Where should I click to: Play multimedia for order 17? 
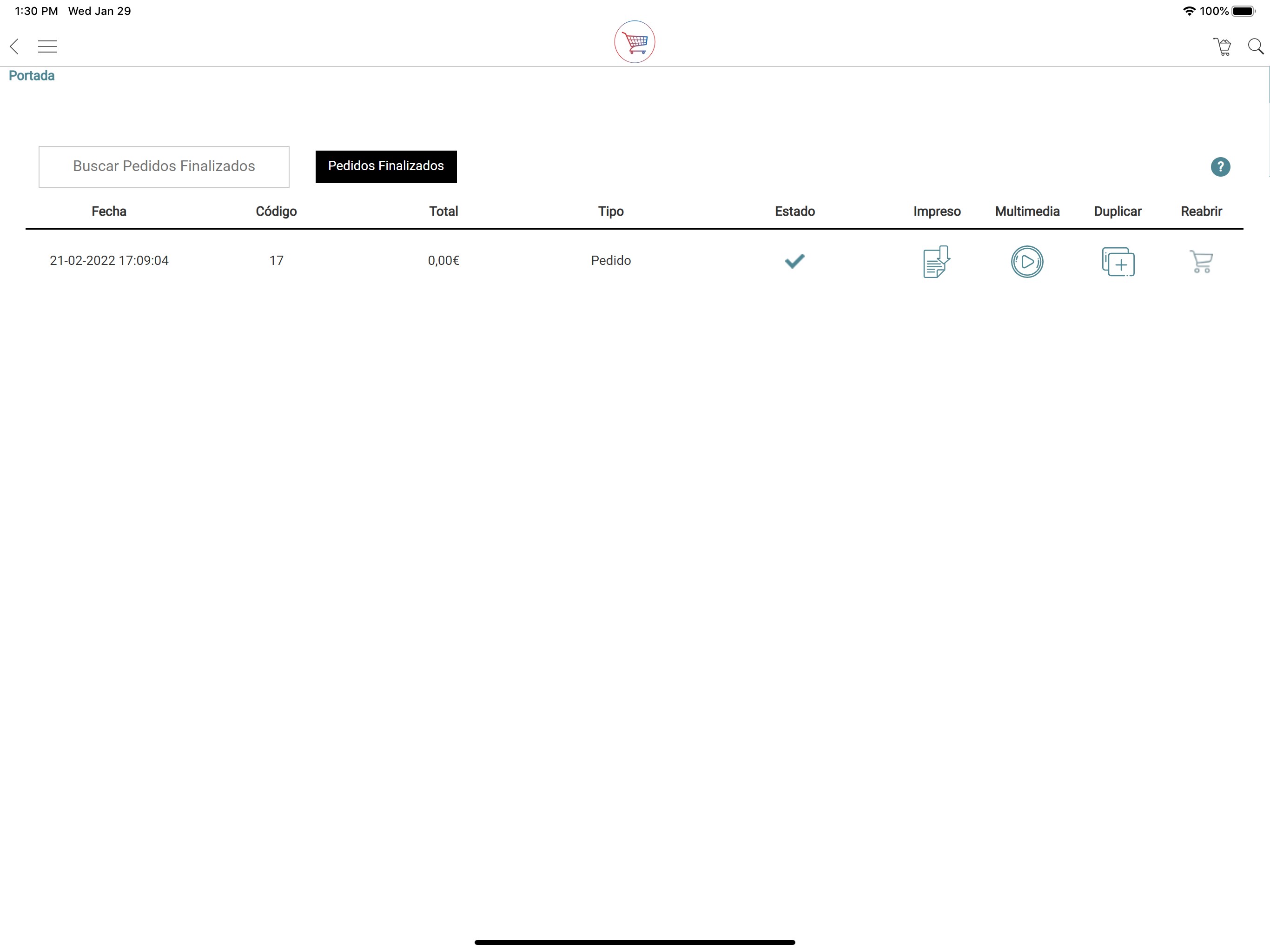click(1026, 262)
